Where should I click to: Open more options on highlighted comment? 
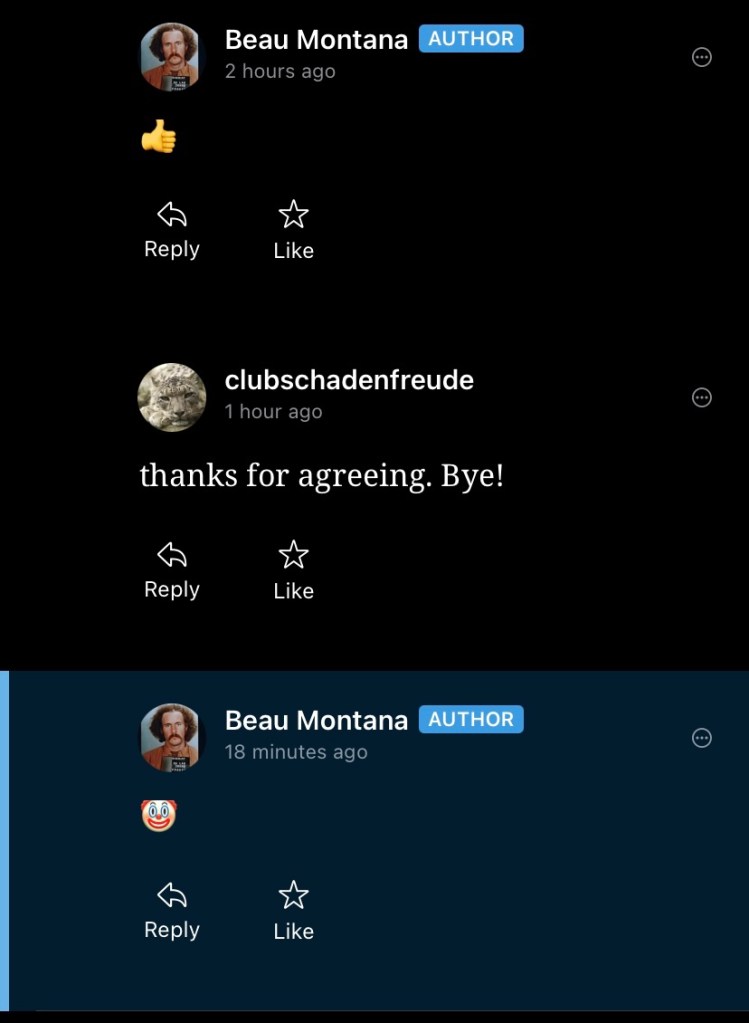coord(701,738)
